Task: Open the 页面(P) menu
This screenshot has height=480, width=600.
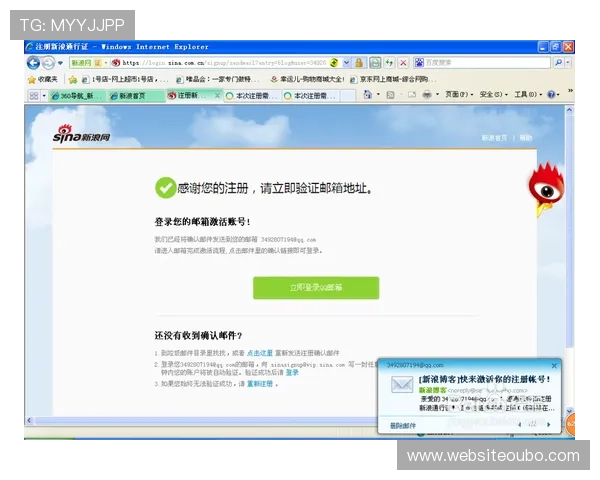Action: (x=459, y=95)
